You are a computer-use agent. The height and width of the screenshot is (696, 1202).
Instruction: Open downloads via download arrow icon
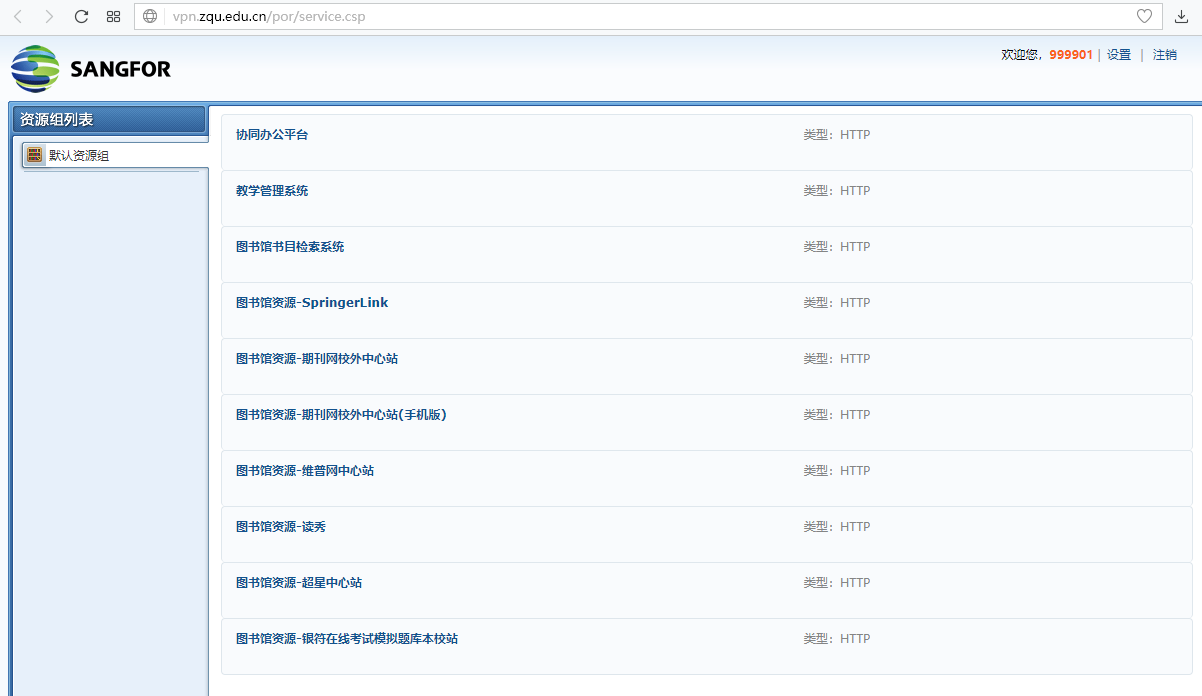click(1181, 16)
